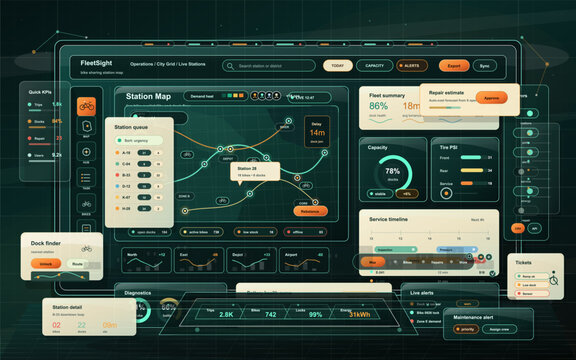Click the priority pill in Maintenance alert
This screenshot has height=360, width=576.
465,329
